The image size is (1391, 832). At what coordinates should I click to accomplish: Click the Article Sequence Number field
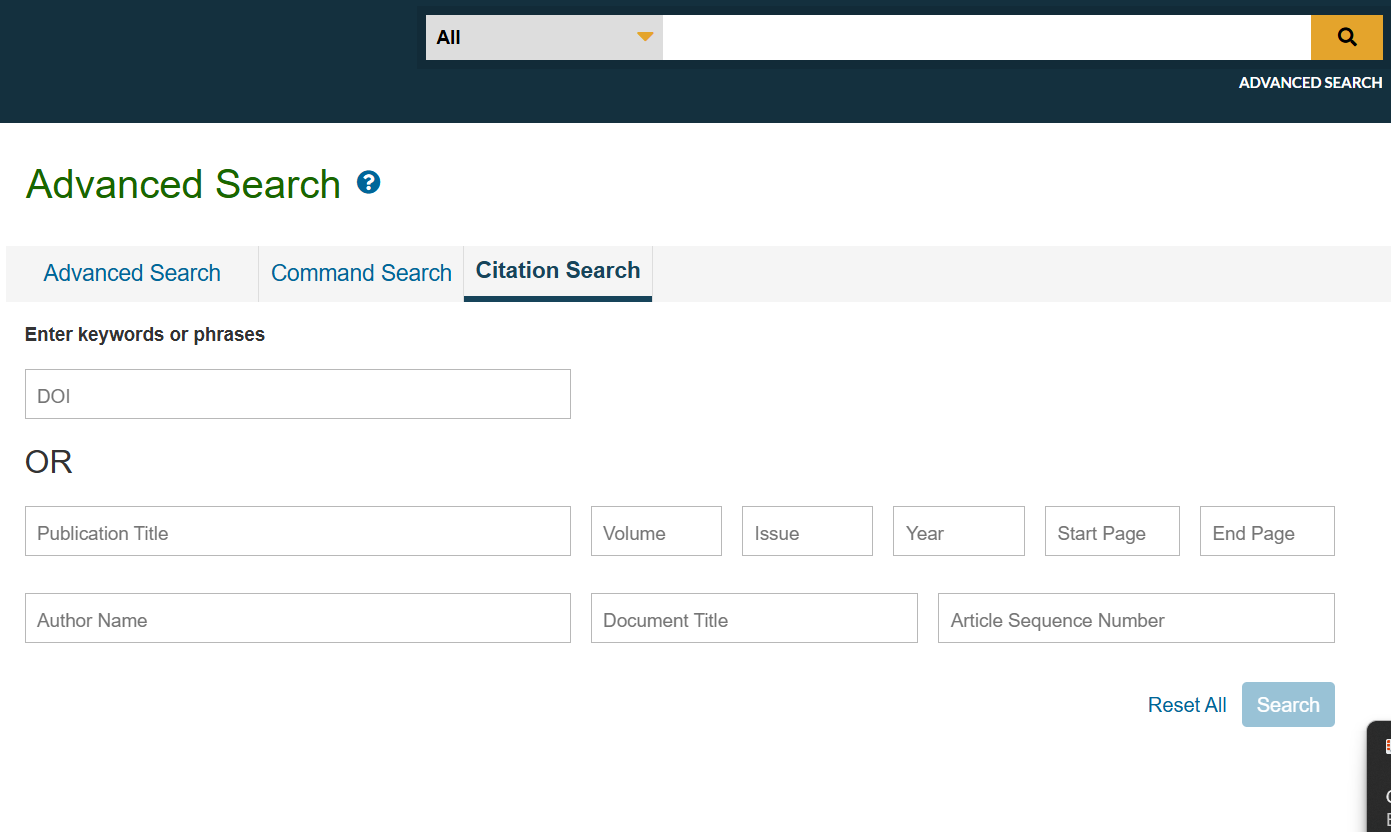pos(1136,618)
